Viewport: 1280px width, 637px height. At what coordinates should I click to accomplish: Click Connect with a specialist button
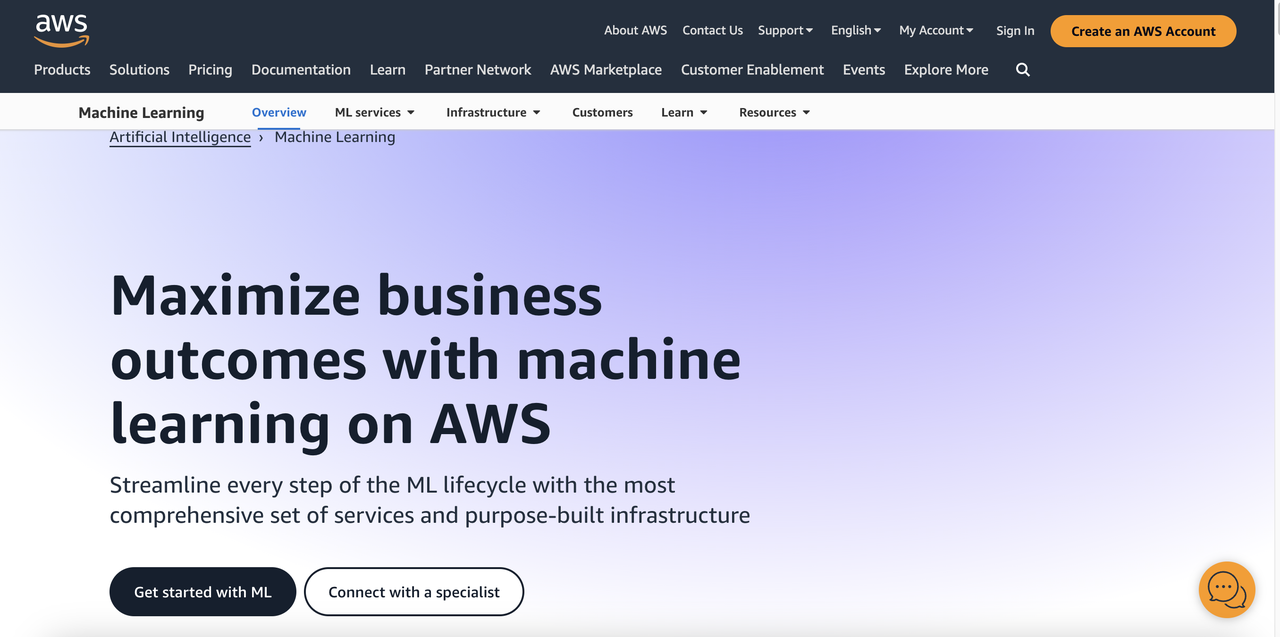[x=414, y=592]
